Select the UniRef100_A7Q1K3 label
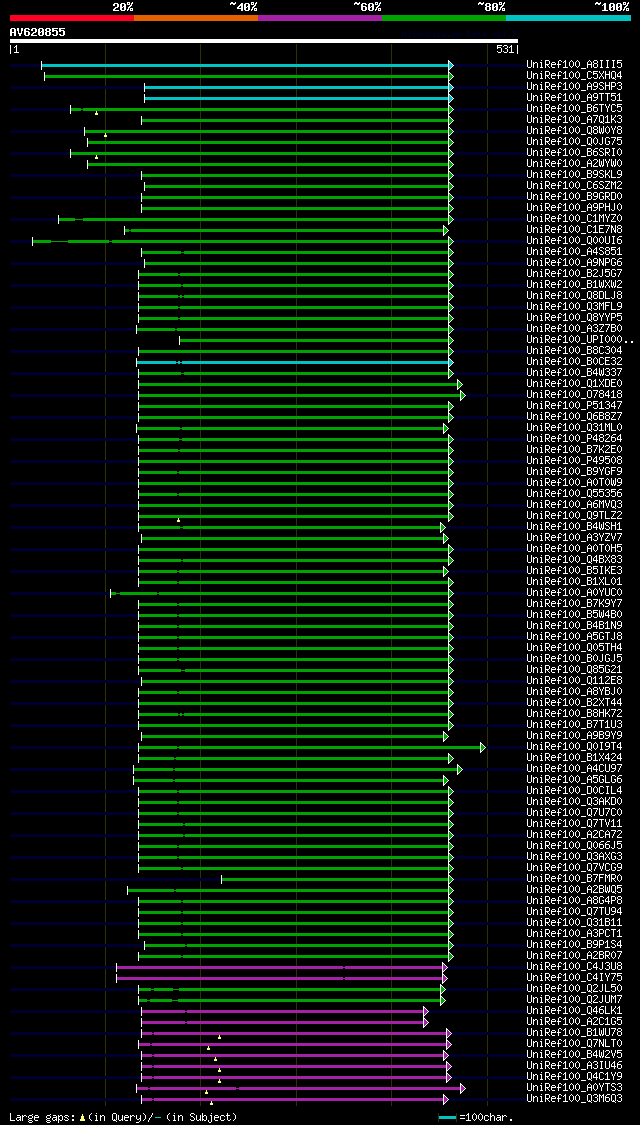 574,120
